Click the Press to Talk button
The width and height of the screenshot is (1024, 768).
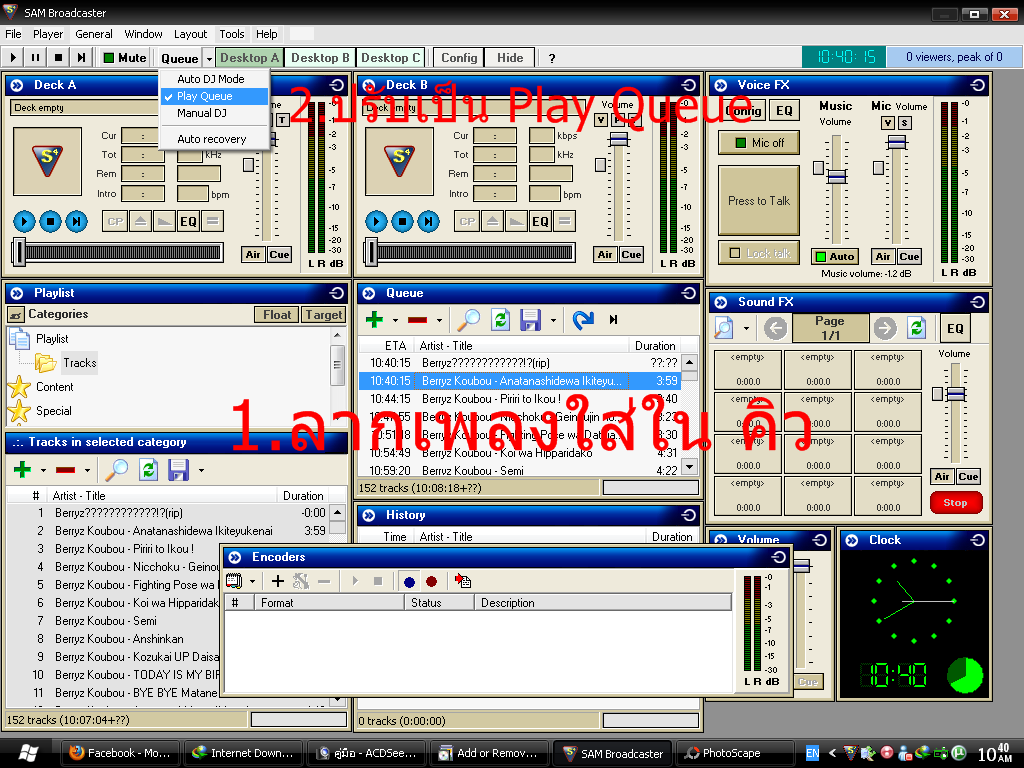[x=759, y=200]
